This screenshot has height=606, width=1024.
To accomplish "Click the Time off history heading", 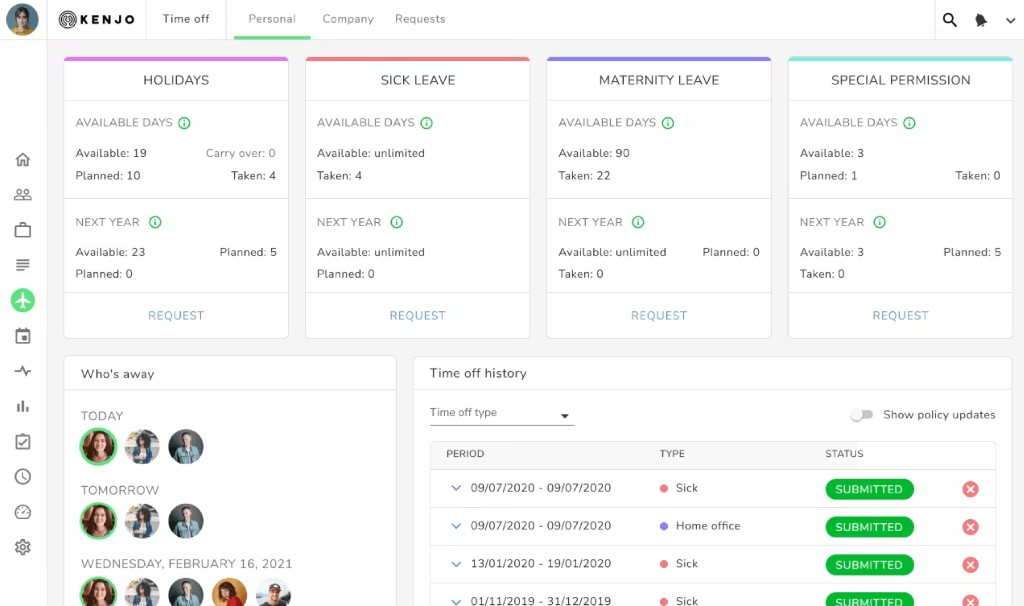I will click(478, 373).
